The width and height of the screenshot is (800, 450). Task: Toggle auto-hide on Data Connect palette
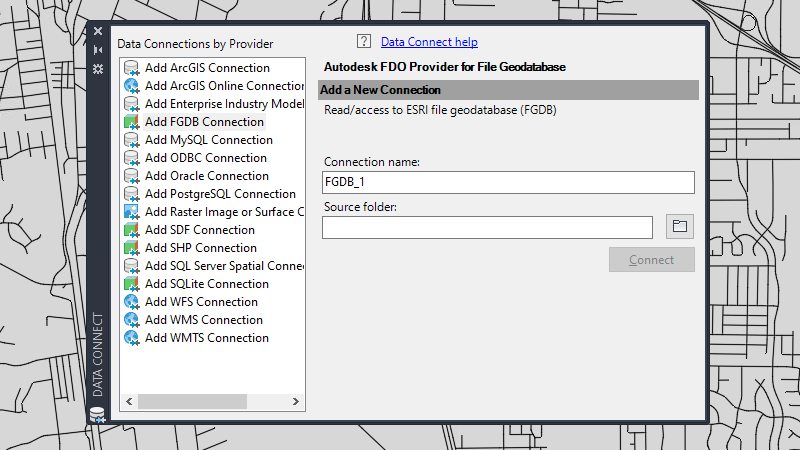[x=98, y=50]
